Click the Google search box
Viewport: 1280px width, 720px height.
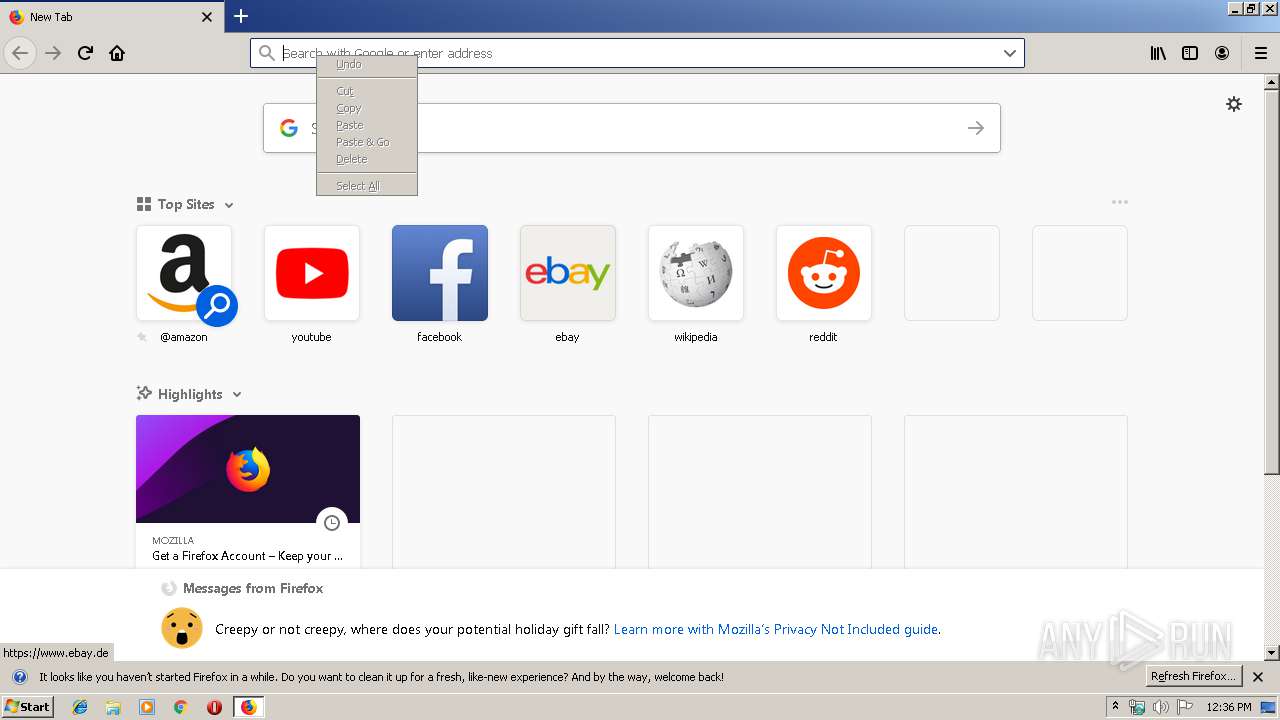(x=632, y=128)
